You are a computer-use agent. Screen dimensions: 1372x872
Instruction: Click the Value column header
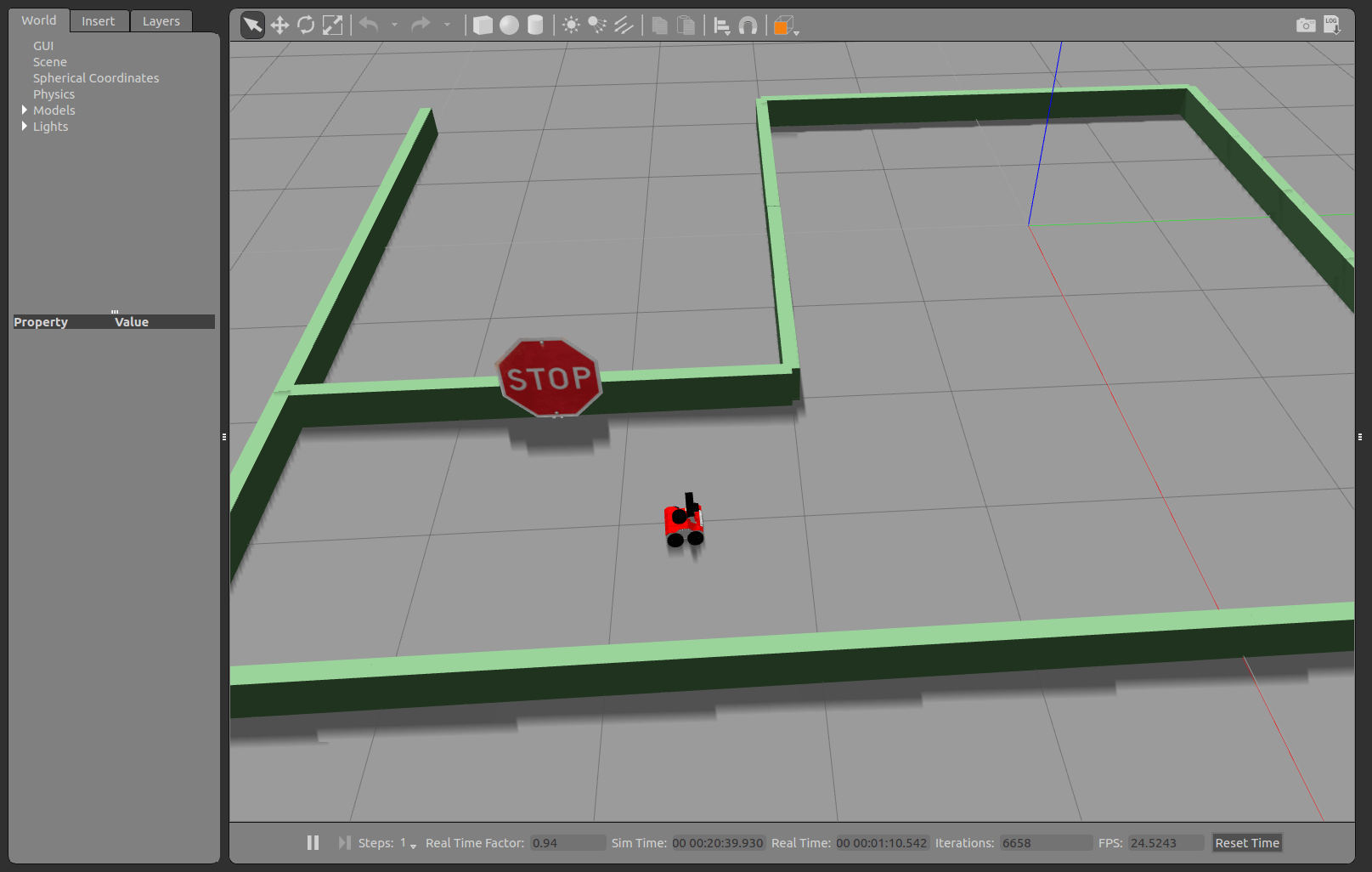pos(132,322)
